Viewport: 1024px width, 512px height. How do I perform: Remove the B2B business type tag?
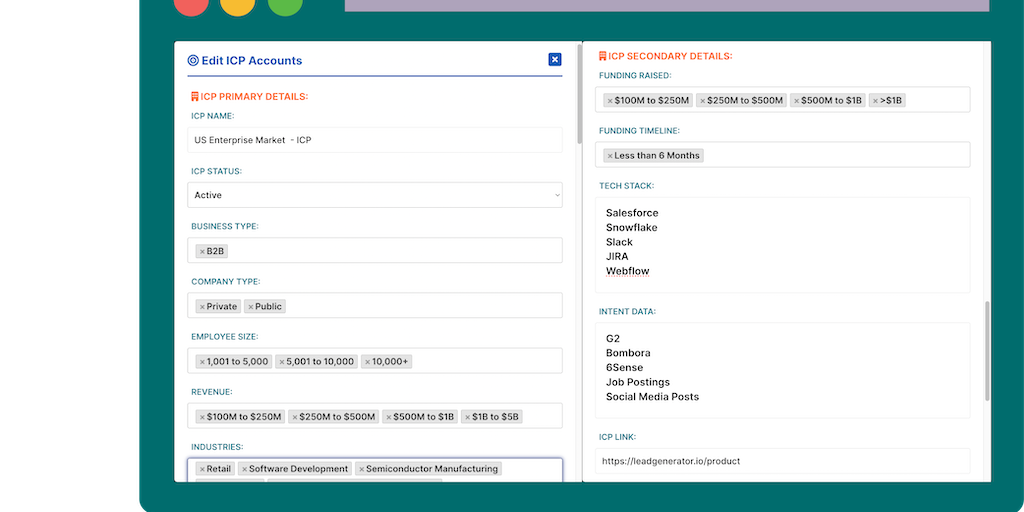(201, 251)
